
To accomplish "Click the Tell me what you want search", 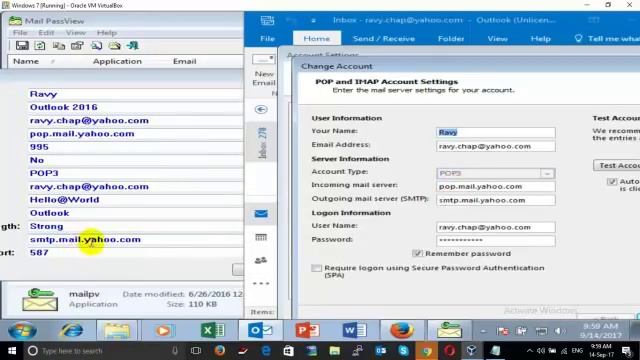I will point(607,39).
